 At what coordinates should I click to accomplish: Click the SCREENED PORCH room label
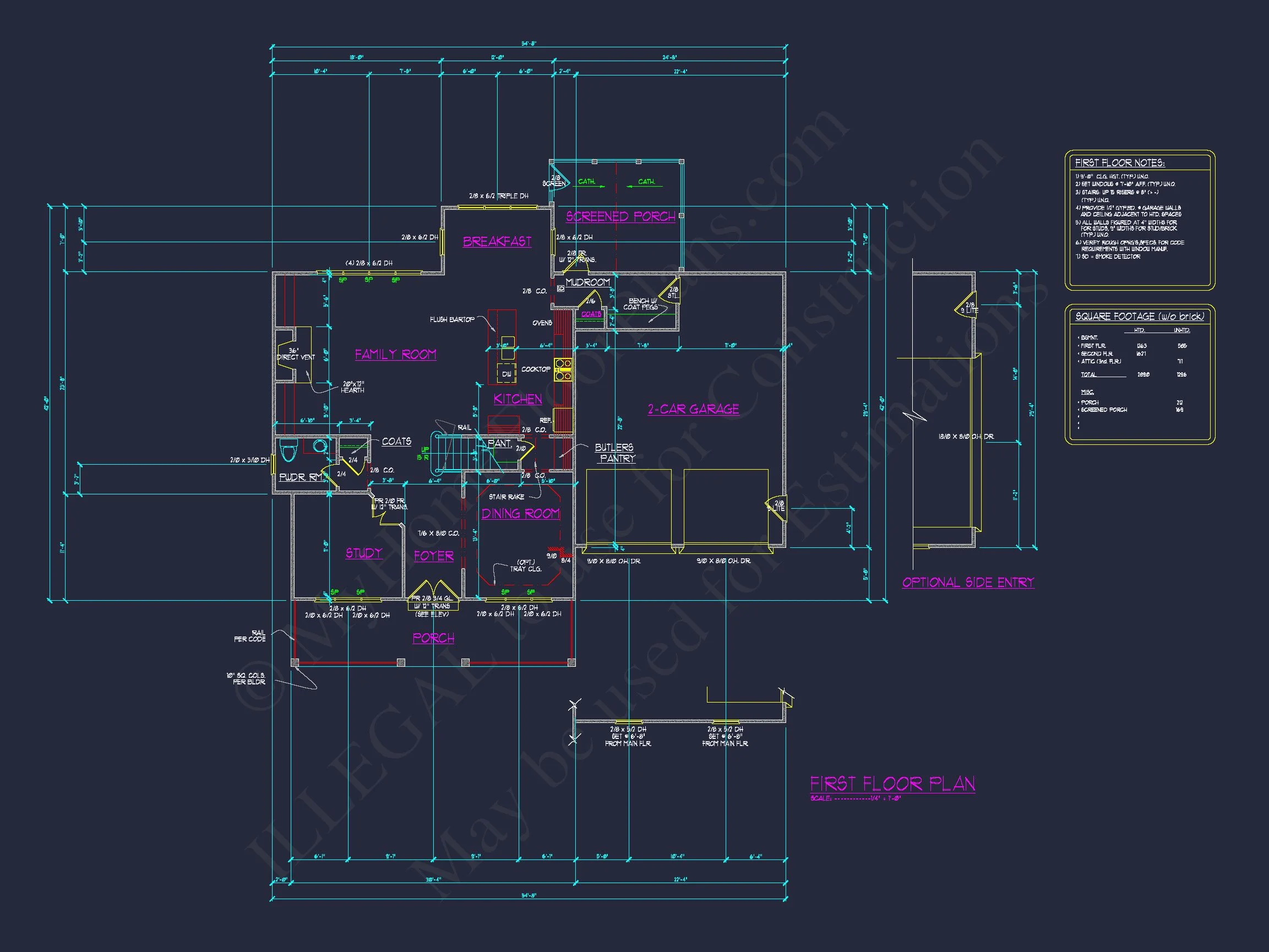click(620, 216)
